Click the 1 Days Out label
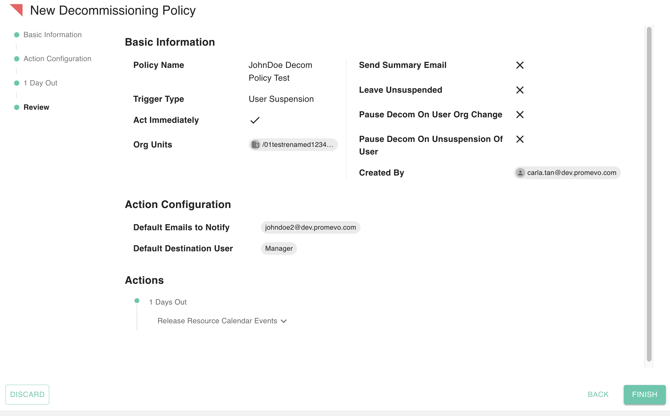This screenshot has height=416, width=670. click(168, 302)
